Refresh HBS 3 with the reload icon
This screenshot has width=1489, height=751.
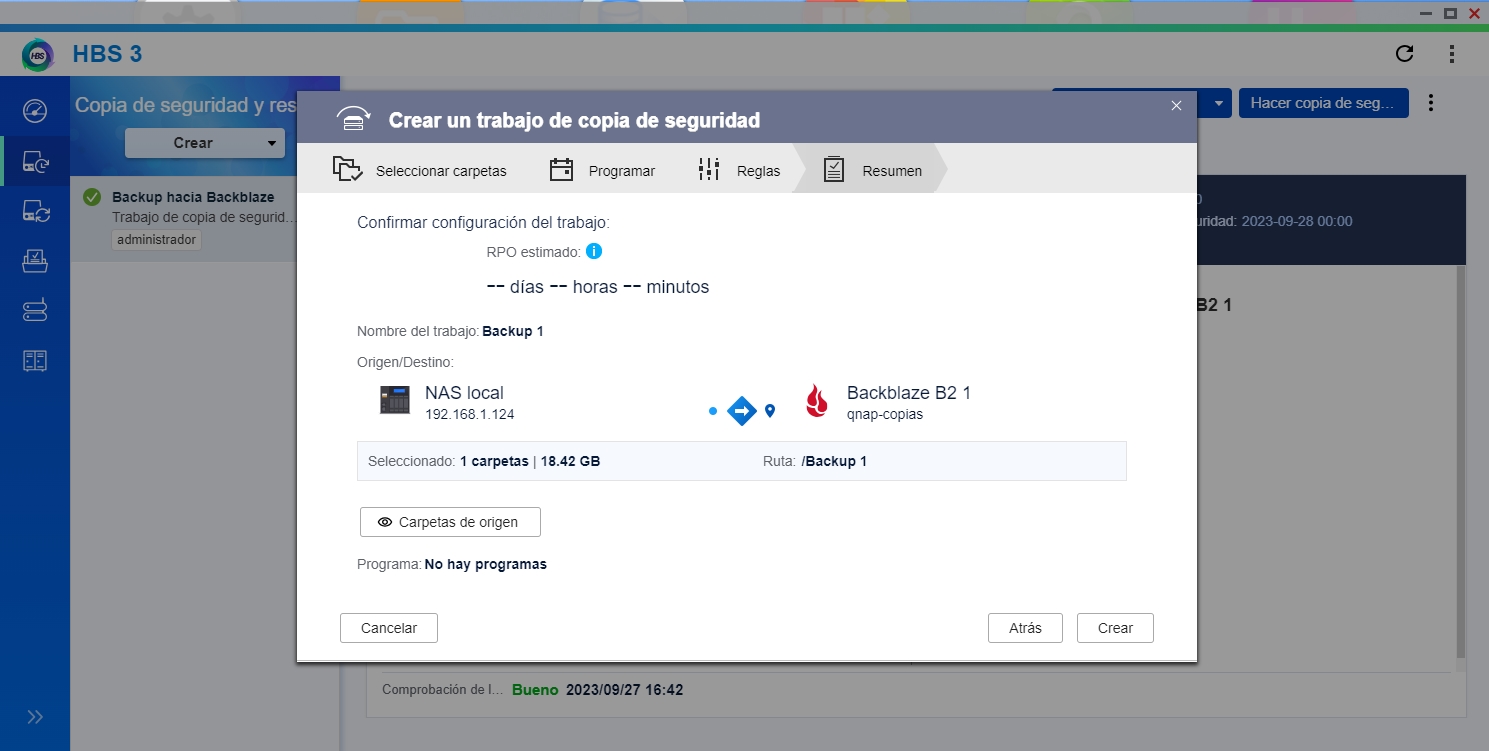[x=1404, y=54]
